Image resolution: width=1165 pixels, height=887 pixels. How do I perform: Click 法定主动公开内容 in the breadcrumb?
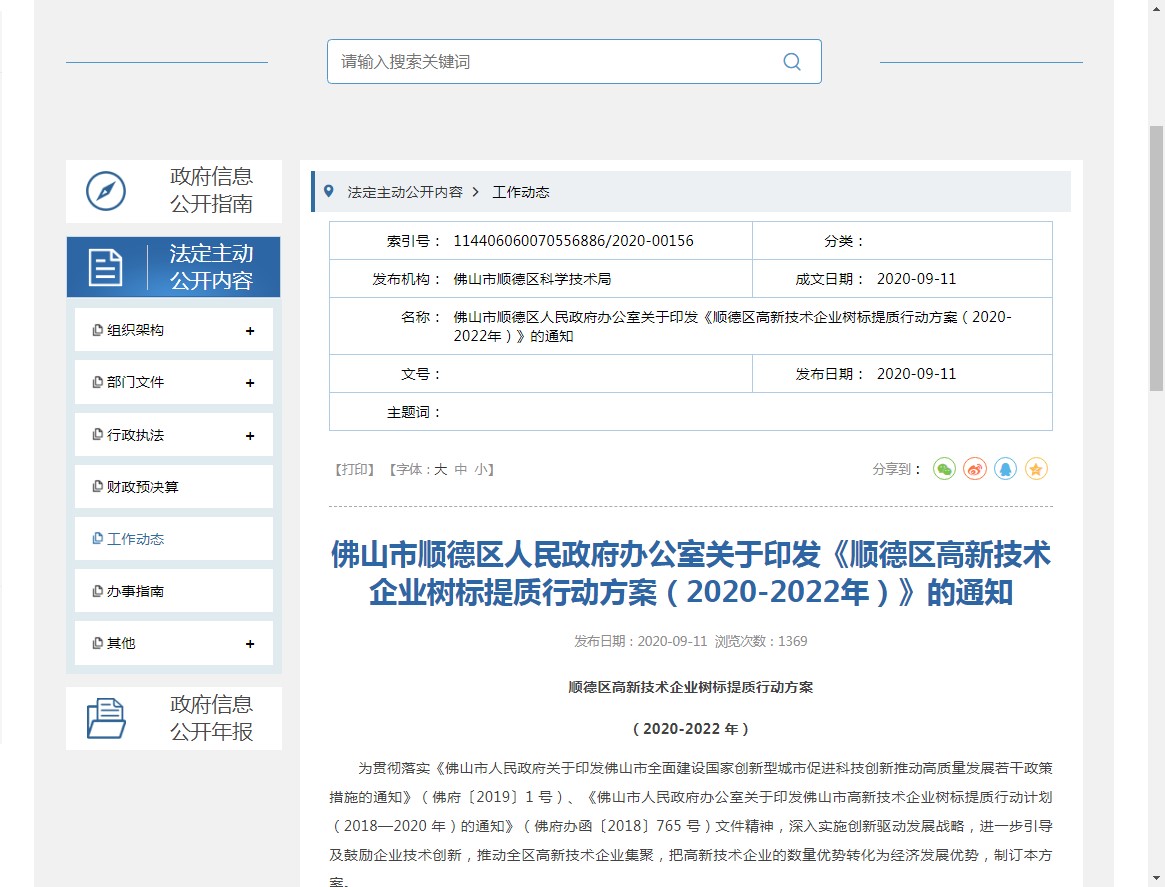[x=405, y=192]
